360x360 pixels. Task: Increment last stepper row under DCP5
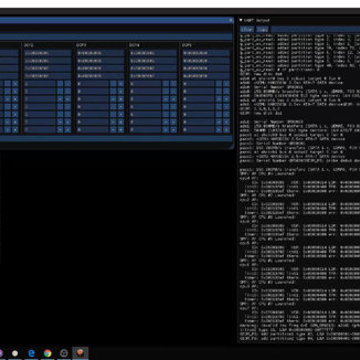point(226,130)
